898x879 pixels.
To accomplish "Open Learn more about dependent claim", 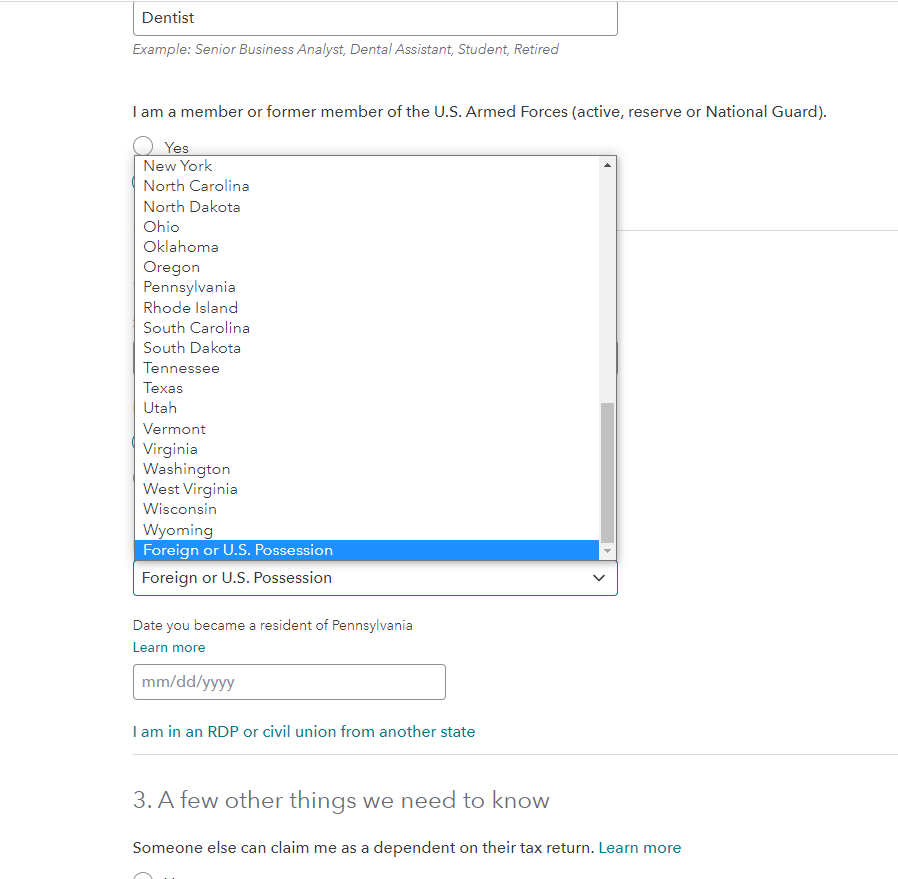I will (x=640, y=848).
